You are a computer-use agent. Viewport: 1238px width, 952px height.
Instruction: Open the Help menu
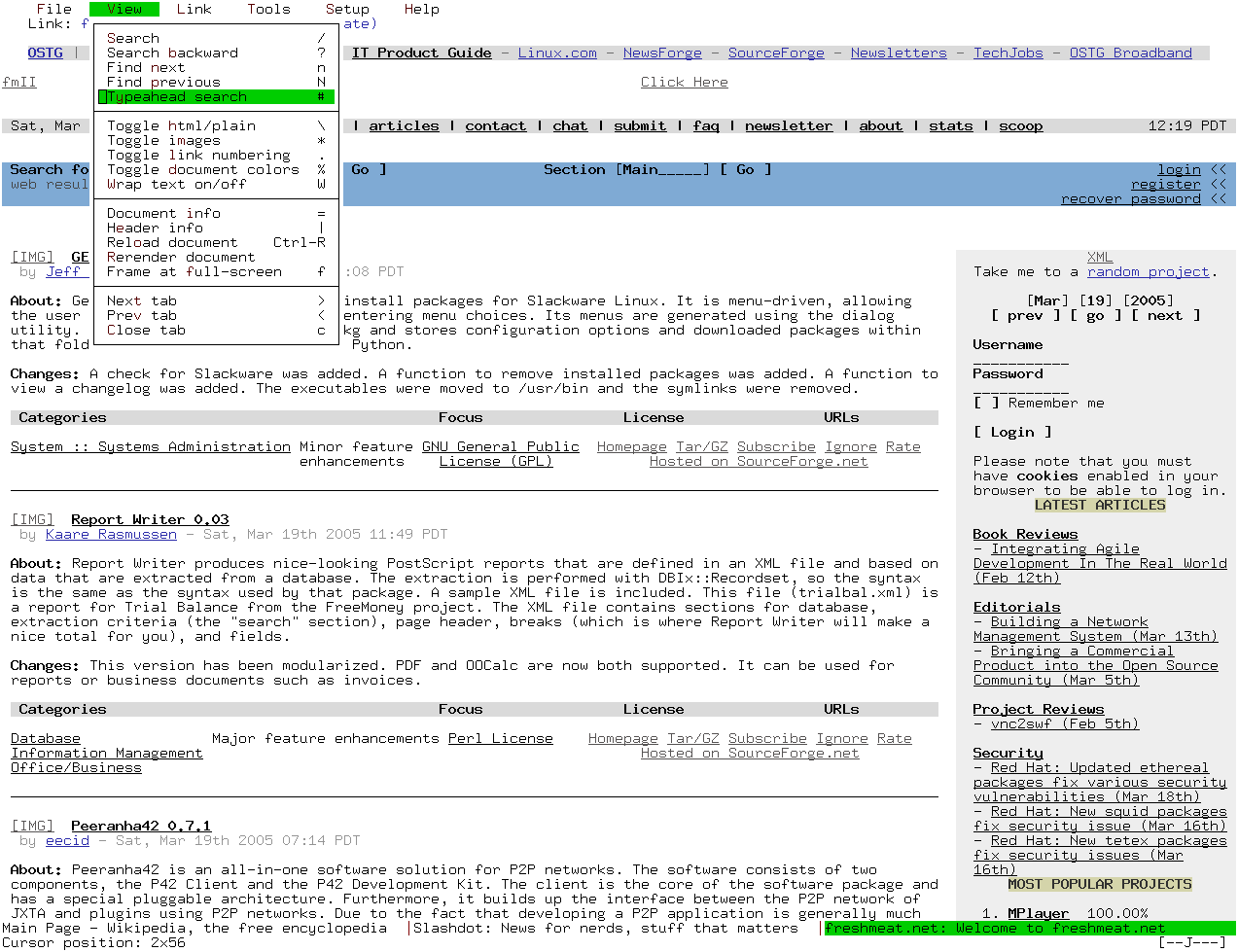pos(421,9)
